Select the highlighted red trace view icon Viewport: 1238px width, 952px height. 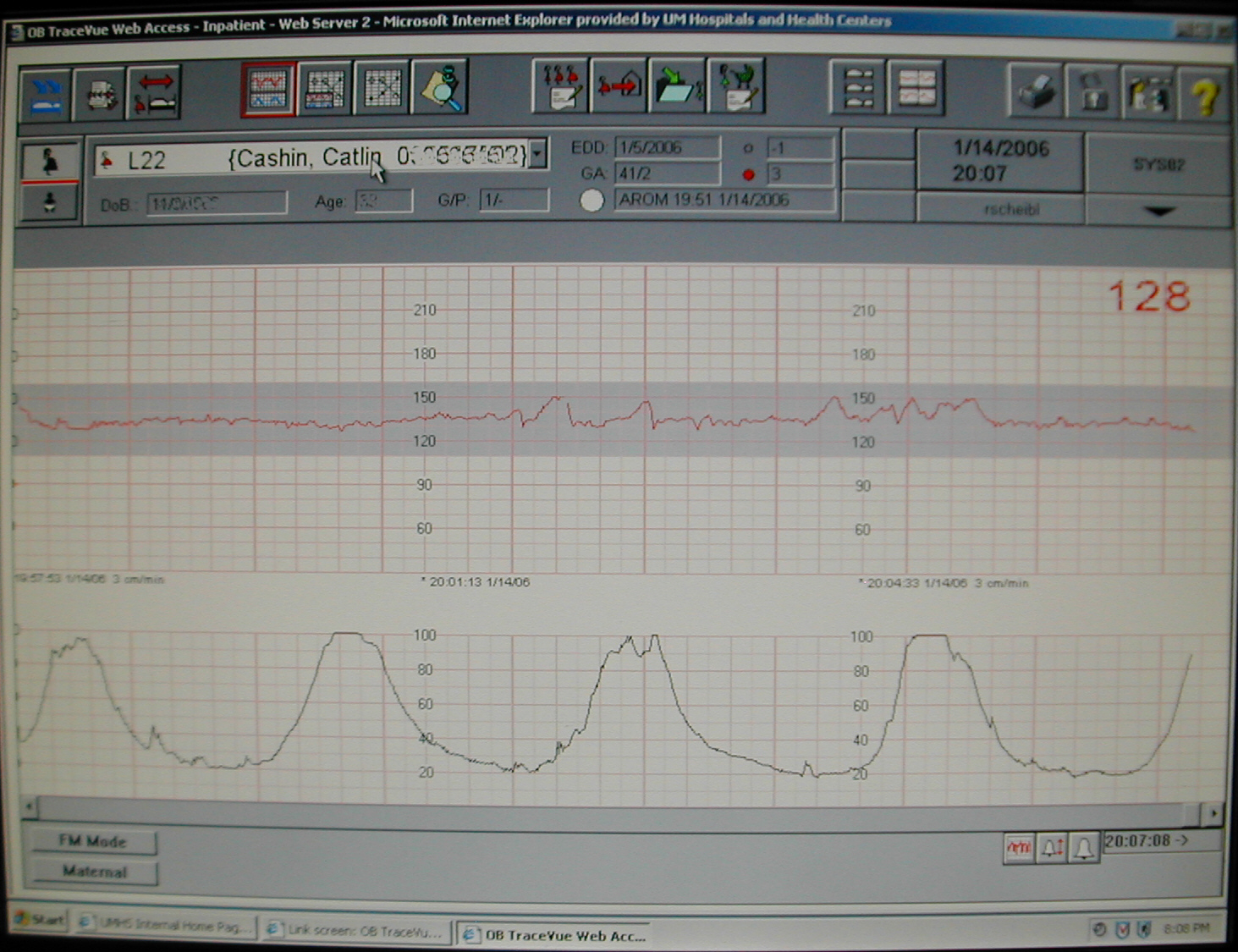coord(268,89)
